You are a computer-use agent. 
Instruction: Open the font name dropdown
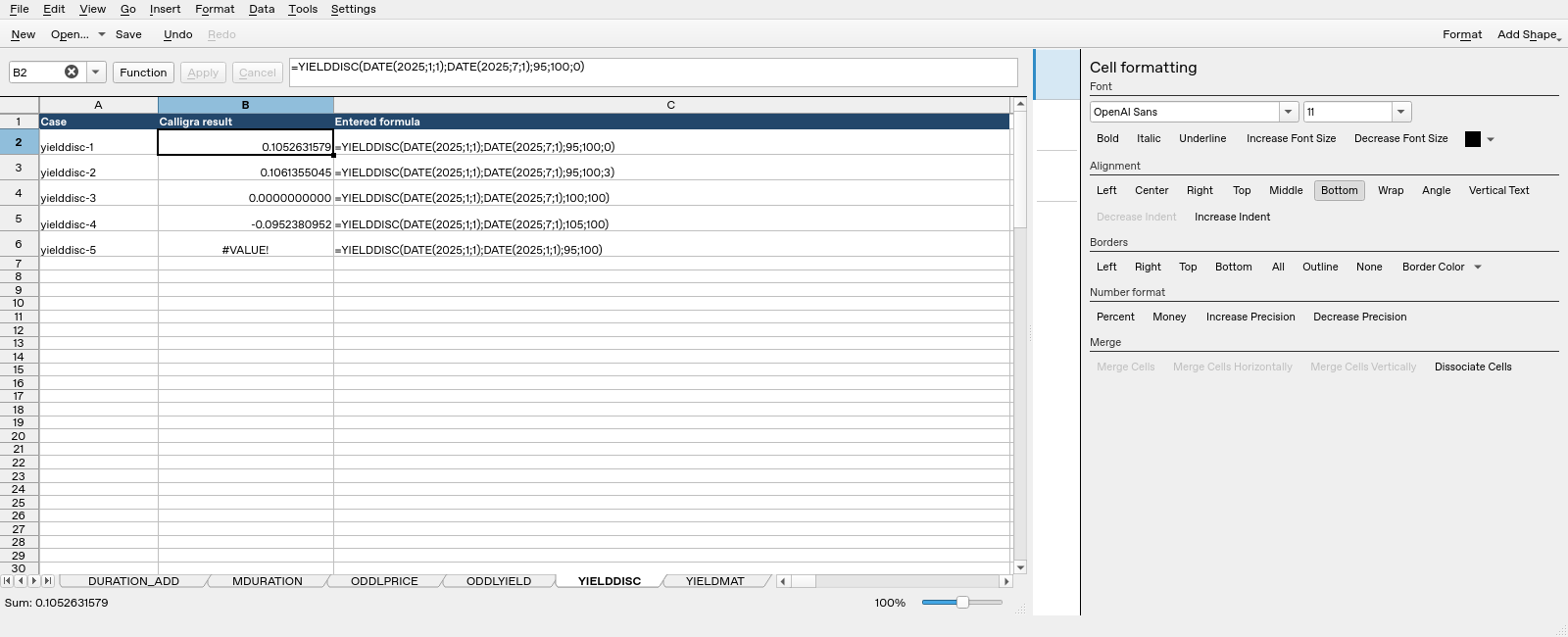click(1289, 112)
